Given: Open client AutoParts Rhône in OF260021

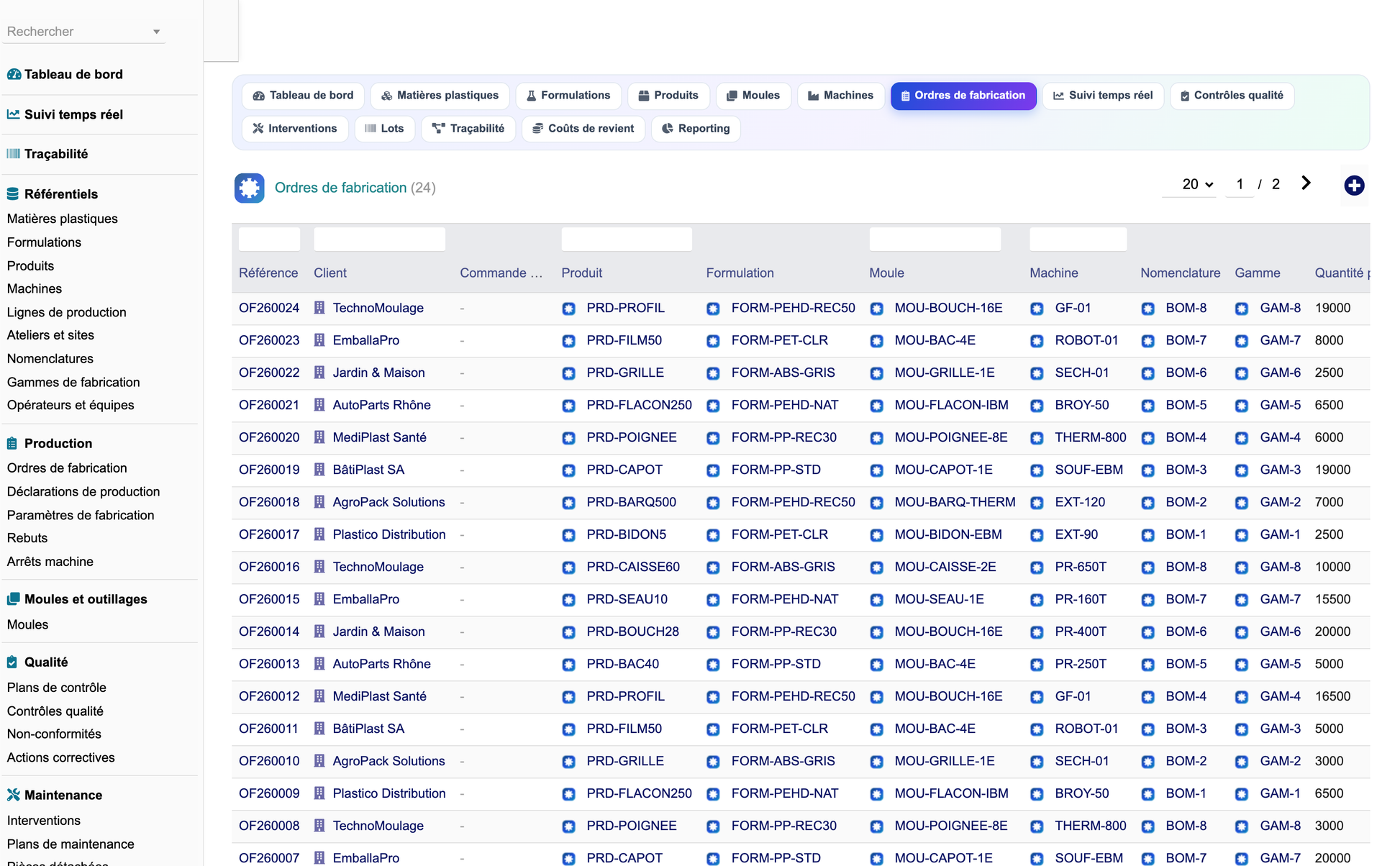Looking at the screenshot, I should 381,405.
